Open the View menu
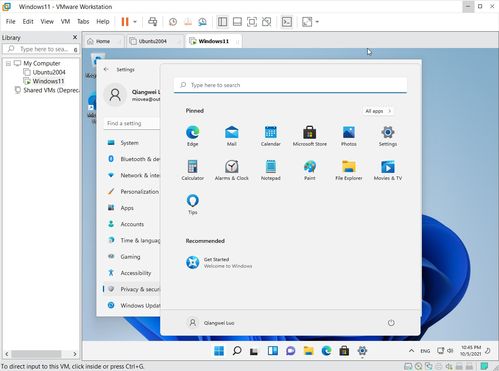Image resolution: width=499 pixels, height=371 pixels. pos(47,22)
